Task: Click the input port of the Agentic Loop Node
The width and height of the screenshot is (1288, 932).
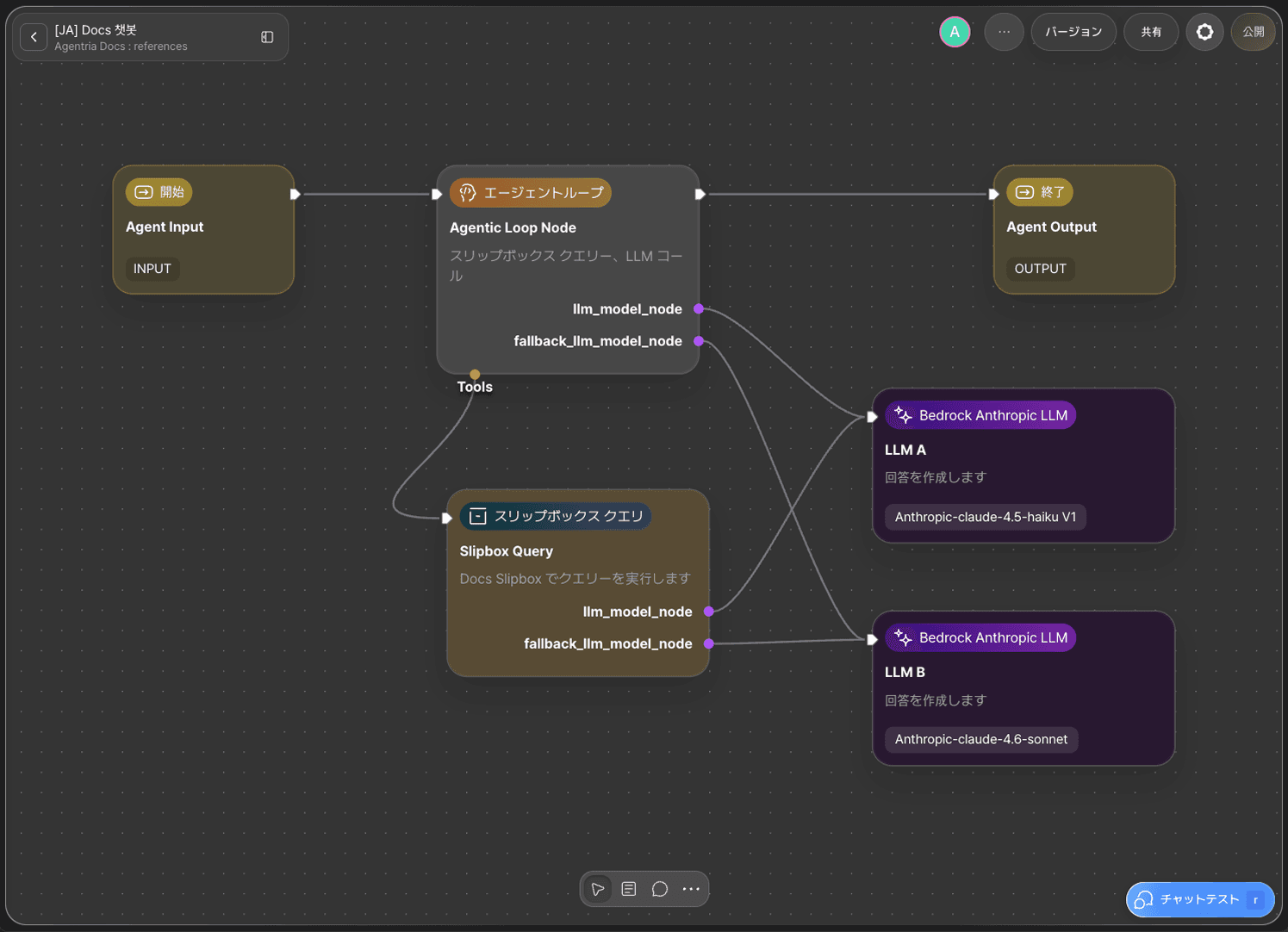Action: coord(437,194)
